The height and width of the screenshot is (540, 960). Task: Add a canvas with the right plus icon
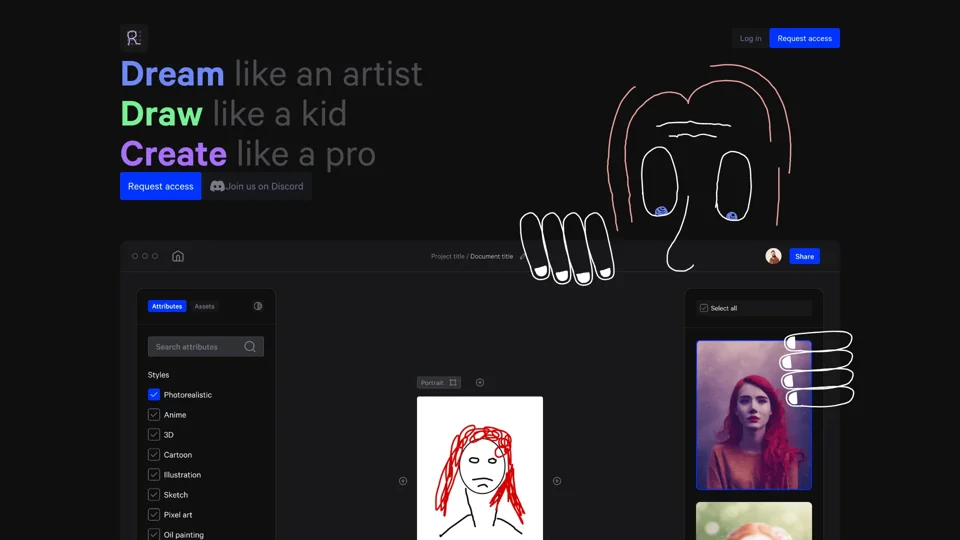(x=557, y=481)
